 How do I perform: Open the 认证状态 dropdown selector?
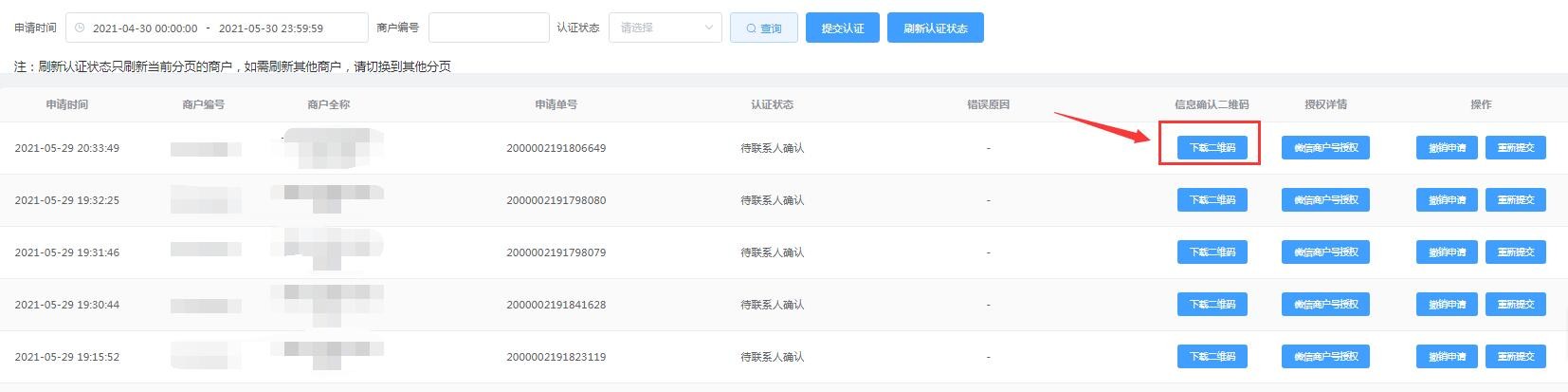pyautogui.click(x=665, y=28)
